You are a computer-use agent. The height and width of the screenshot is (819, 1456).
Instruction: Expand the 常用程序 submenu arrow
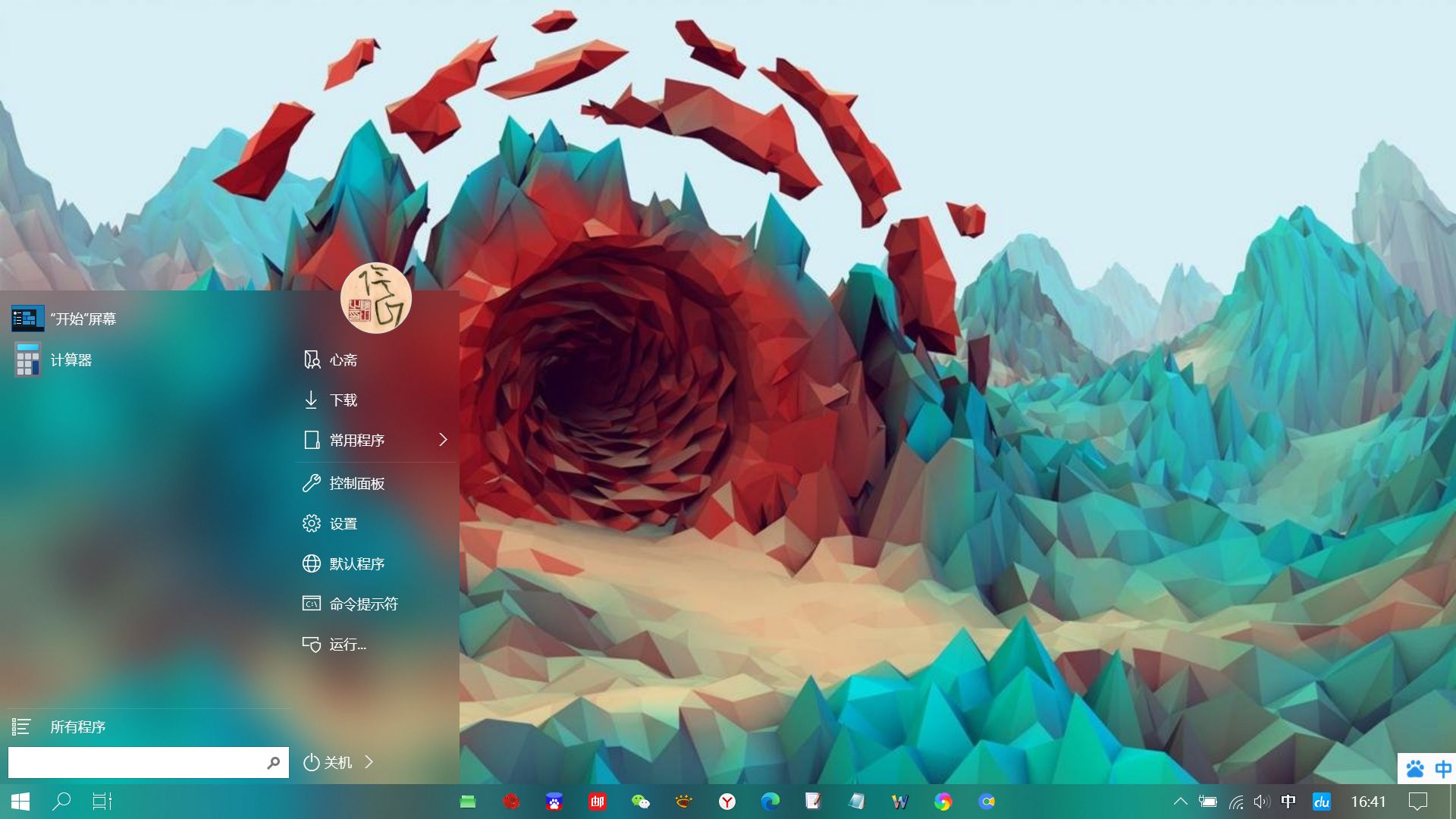pos(443,440)
